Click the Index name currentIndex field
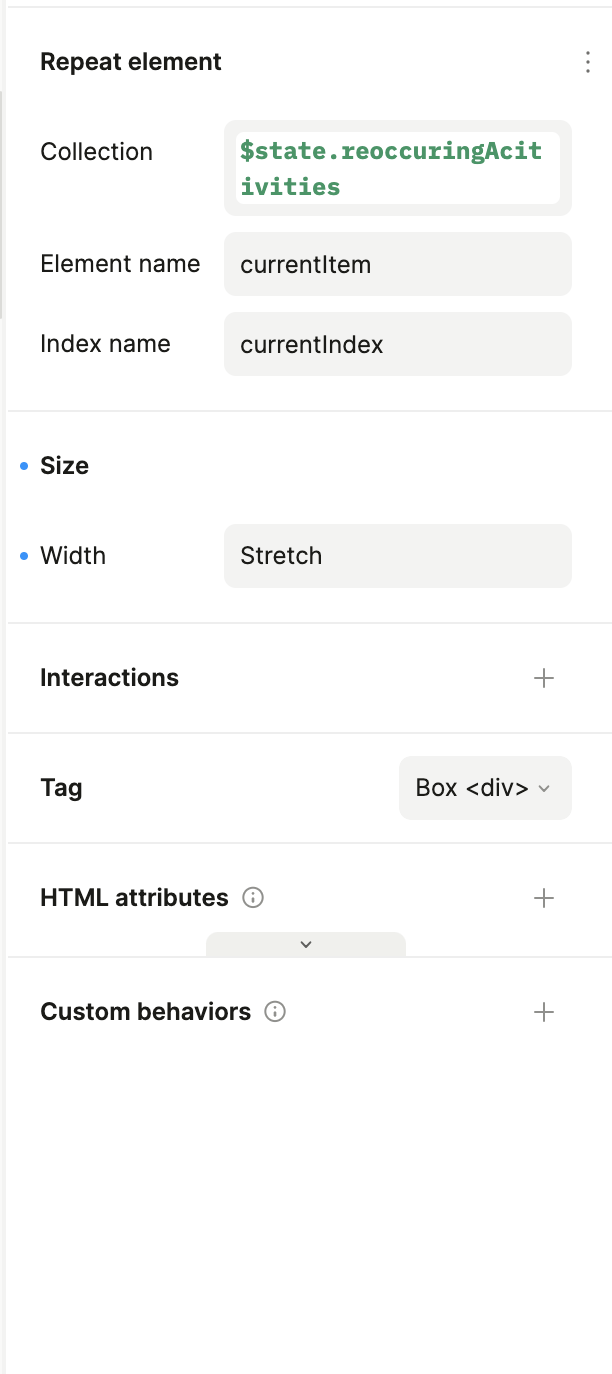This screenshot has height=1374, width=612. point(397,344)
